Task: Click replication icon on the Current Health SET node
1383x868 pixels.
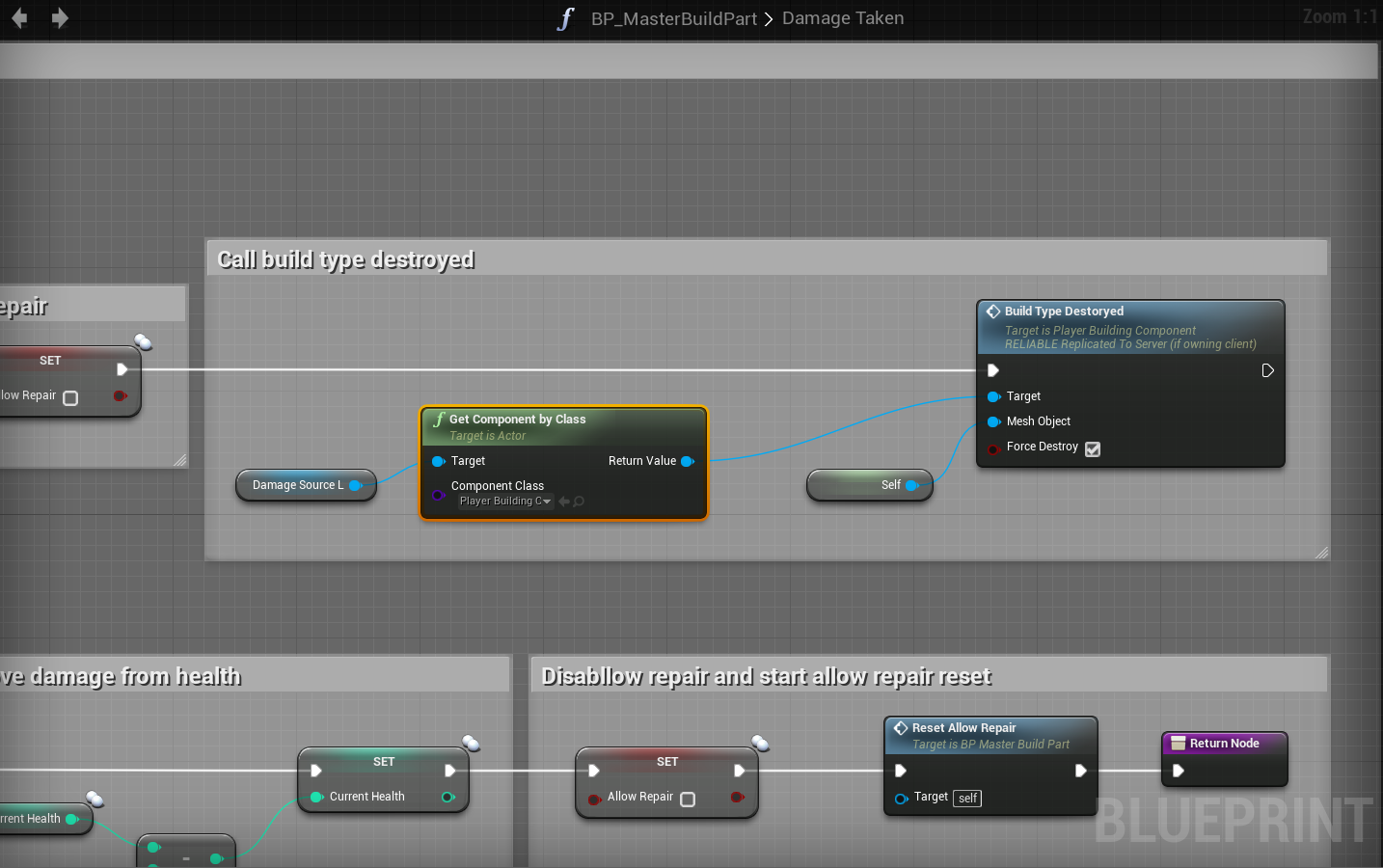Action: click(x=471, y=743)
